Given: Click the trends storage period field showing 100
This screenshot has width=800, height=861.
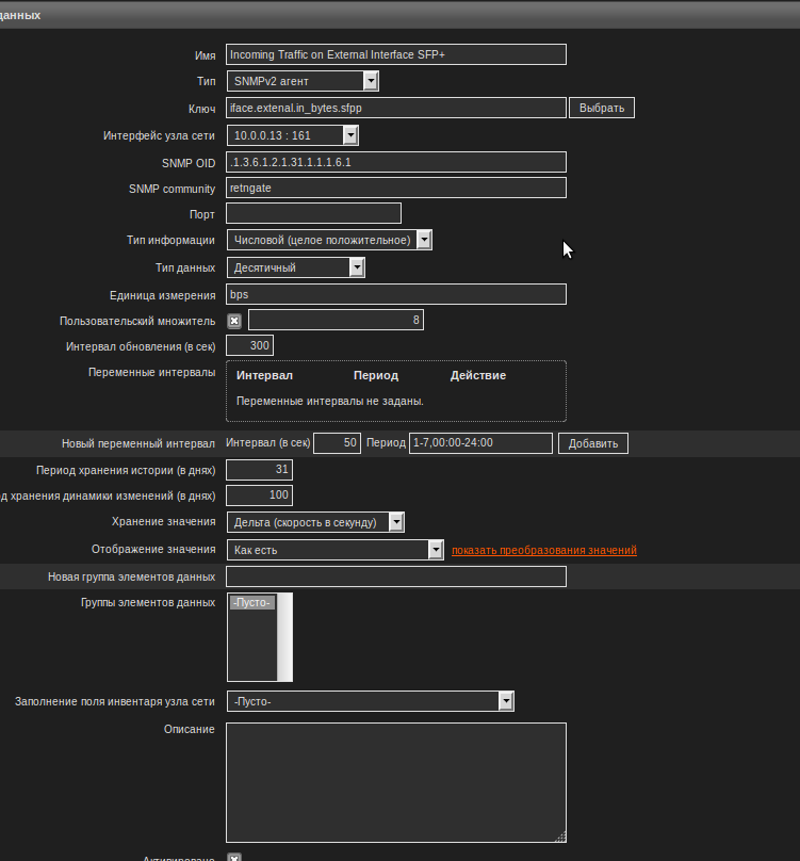Looking at the screenshot, I should click(259, 495).
